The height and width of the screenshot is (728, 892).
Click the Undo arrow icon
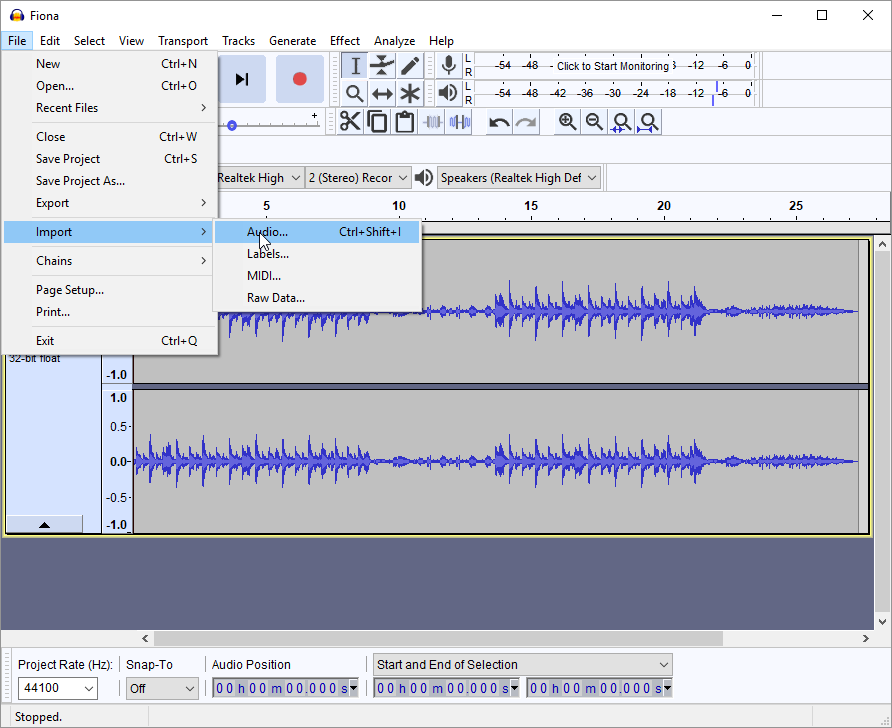pyautogui.click(x=498, y=123)
